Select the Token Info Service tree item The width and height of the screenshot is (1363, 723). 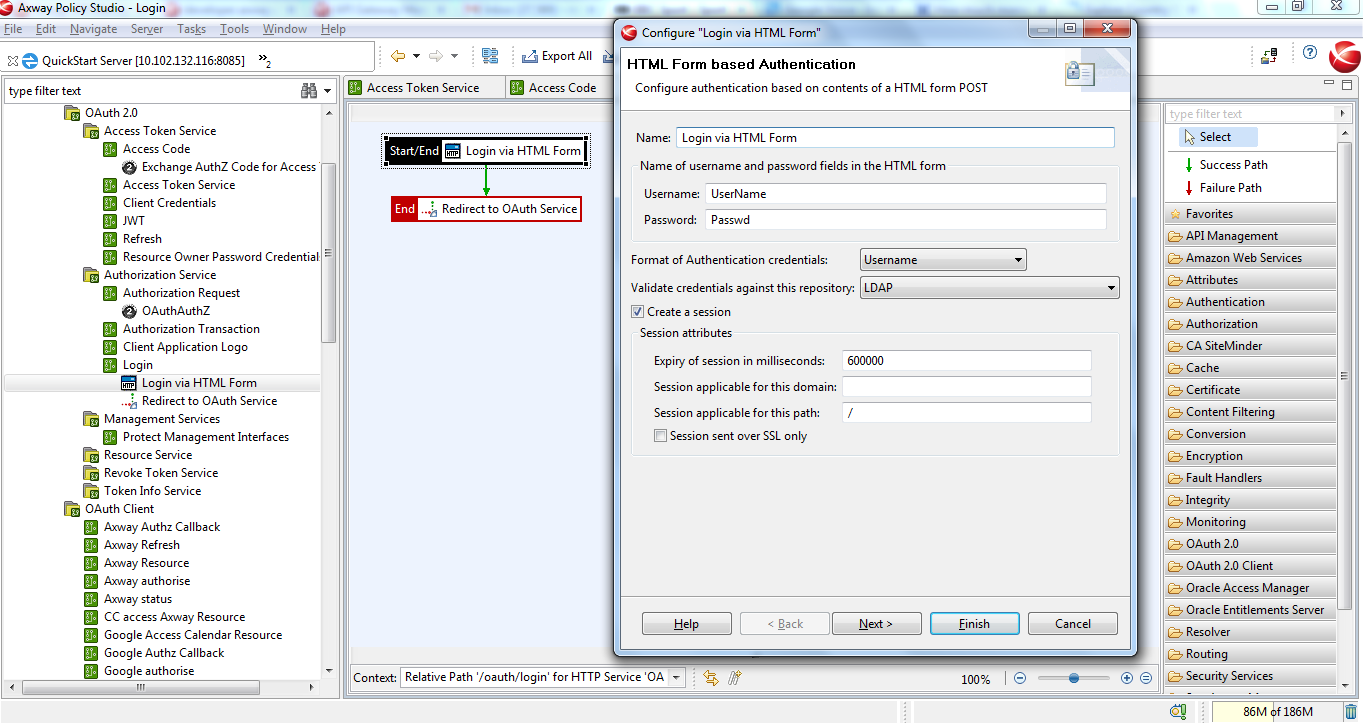pyautogui.click(x=152, y=491)
